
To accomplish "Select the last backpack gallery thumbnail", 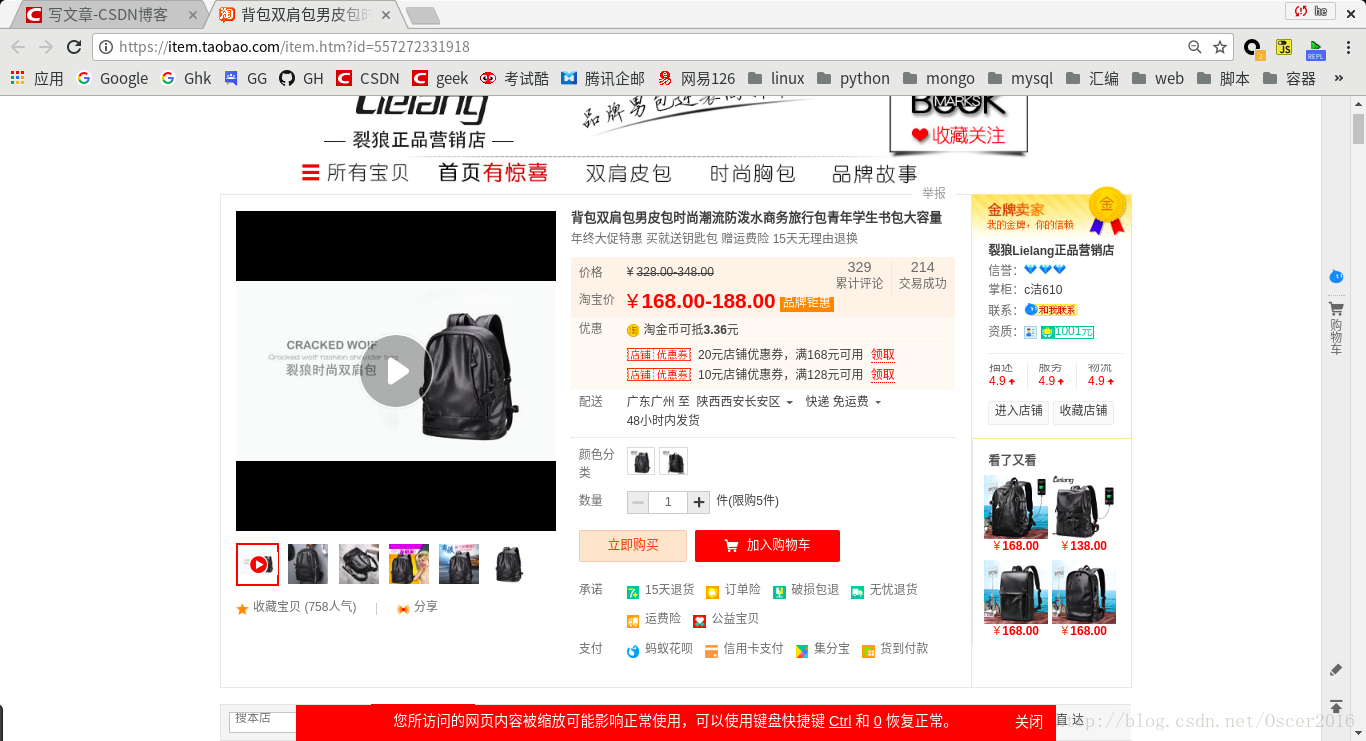I will point(509,564).
